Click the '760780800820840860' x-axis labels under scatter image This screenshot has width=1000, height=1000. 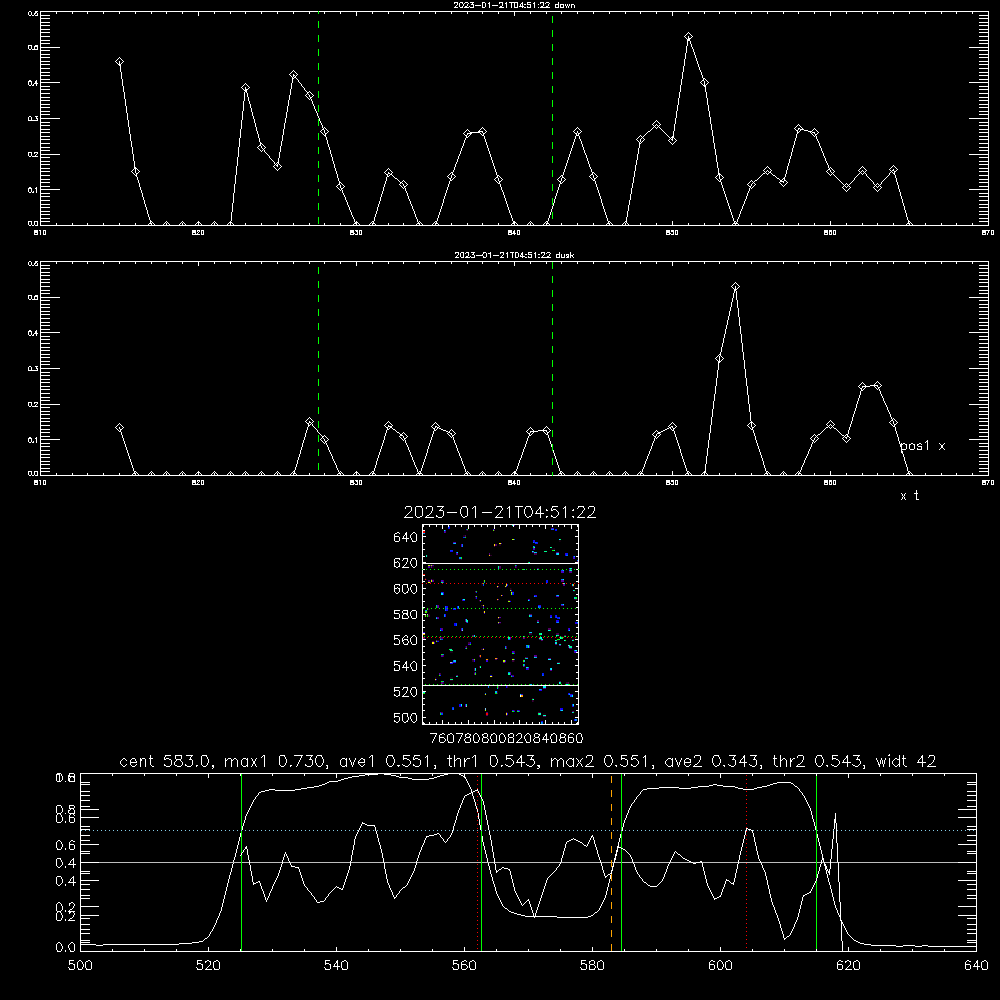pos(506,738)
